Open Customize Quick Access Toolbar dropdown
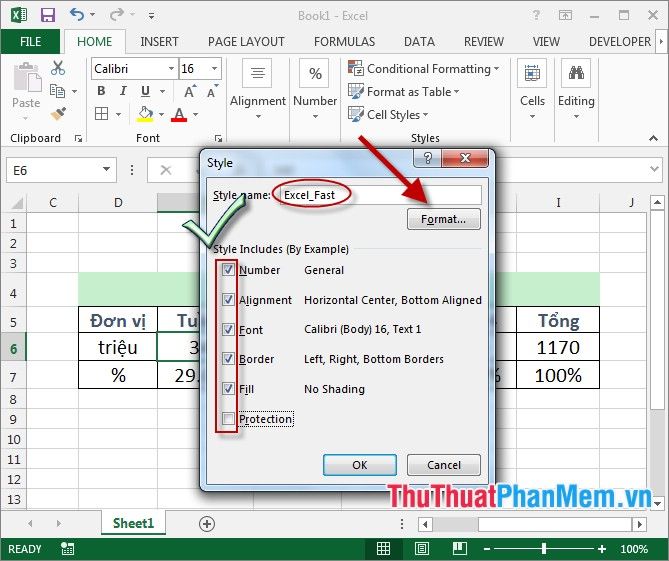Screen dimensions: 669x561 coord(151,16)
